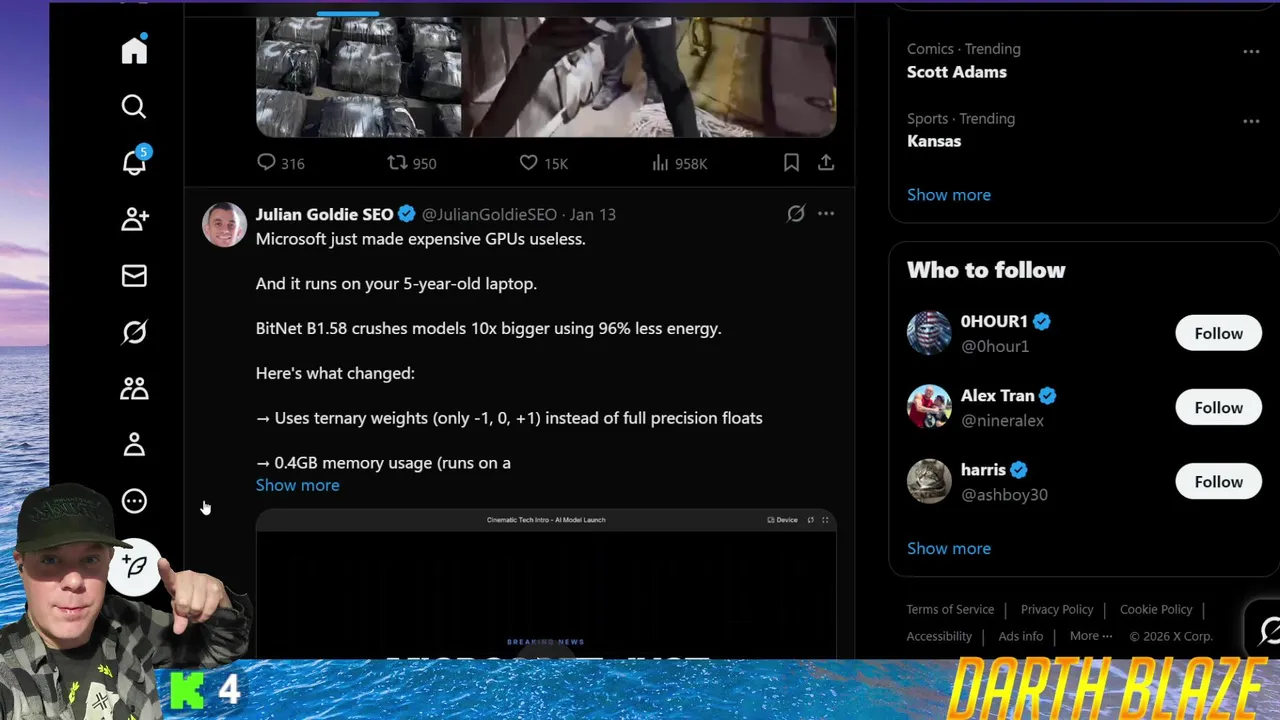The image size is (1280, 720).
Task: Open harris profile avatar
Action: pyautogui.click(x=929, y=481)
